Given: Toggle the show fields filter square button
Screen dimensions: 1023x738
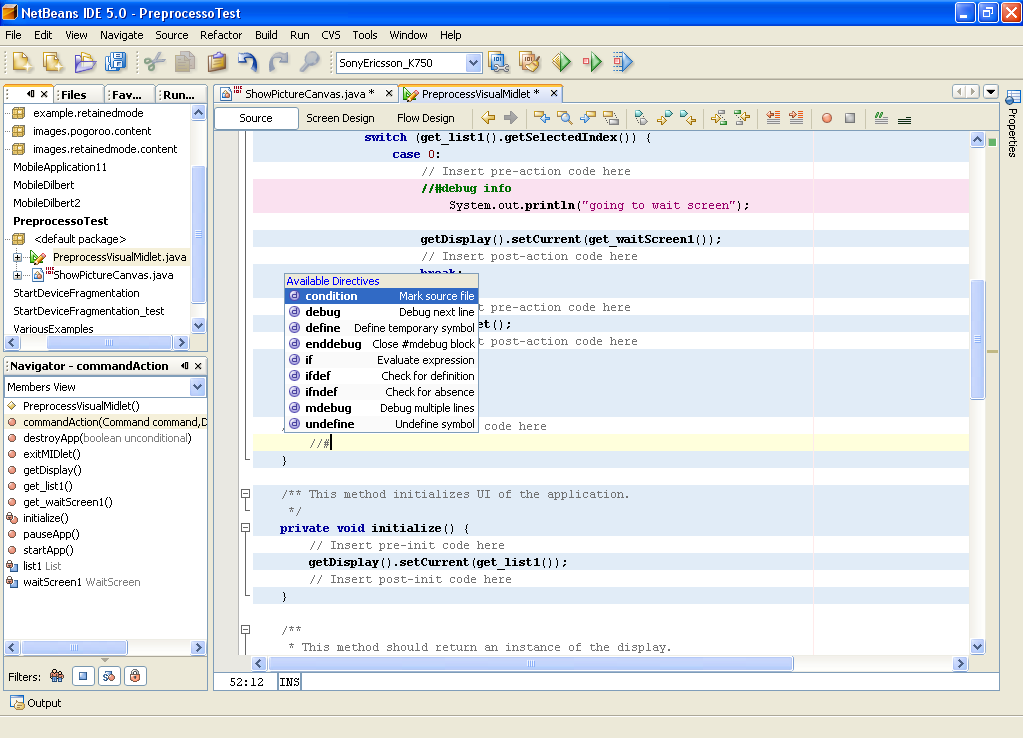Looking at the screenshot, I should click(x=83, y=676).
